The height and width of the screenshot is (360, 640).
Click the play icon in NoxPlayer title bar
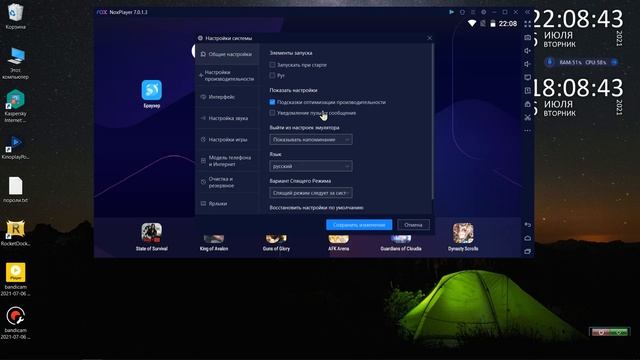[x=451, y=12]
